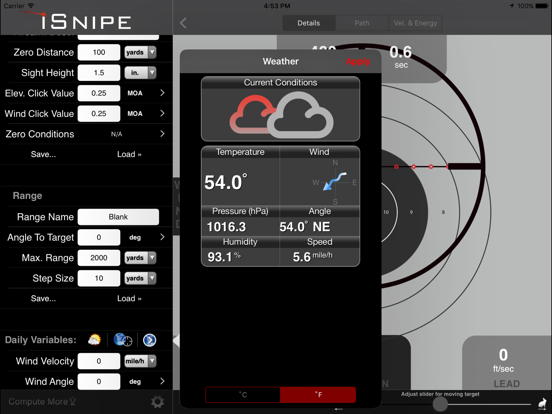The width and height of the screenshot is (552, 414).
Task: Save the Range settings
Action: [x=43, y=299]
